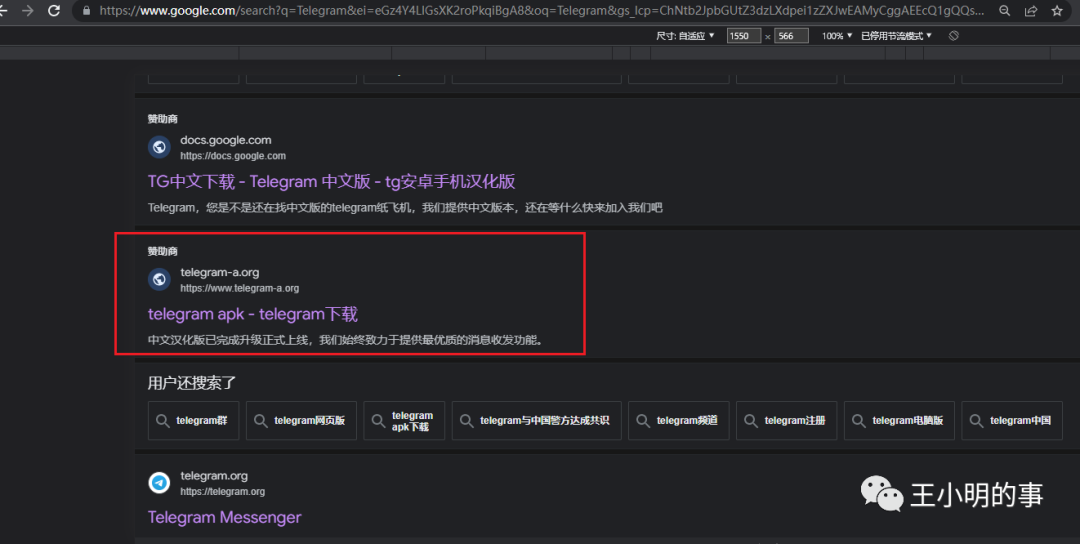Screen dimensions: 1080x544
Task: Click the 赞助商 label above docs.google.com
Action: 163,119
